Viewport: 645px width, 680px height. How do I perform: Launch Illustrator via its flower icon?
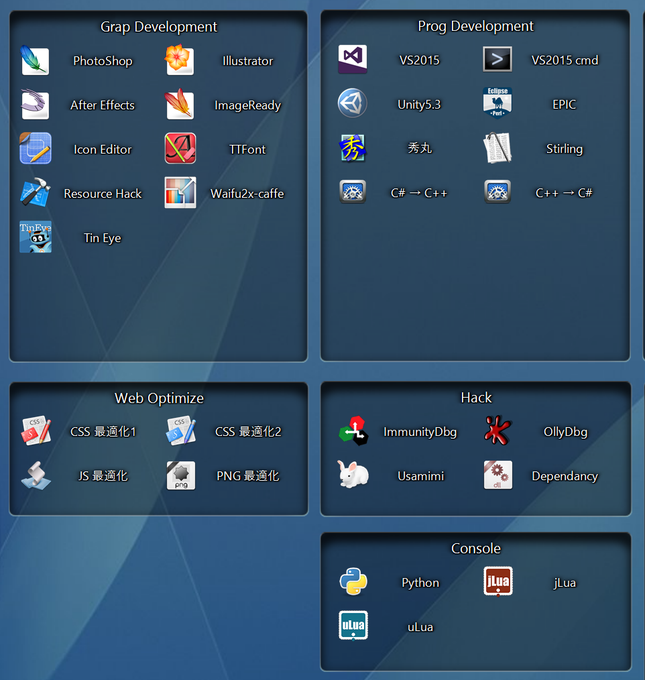pyautogui.click(x=179, y=60)
